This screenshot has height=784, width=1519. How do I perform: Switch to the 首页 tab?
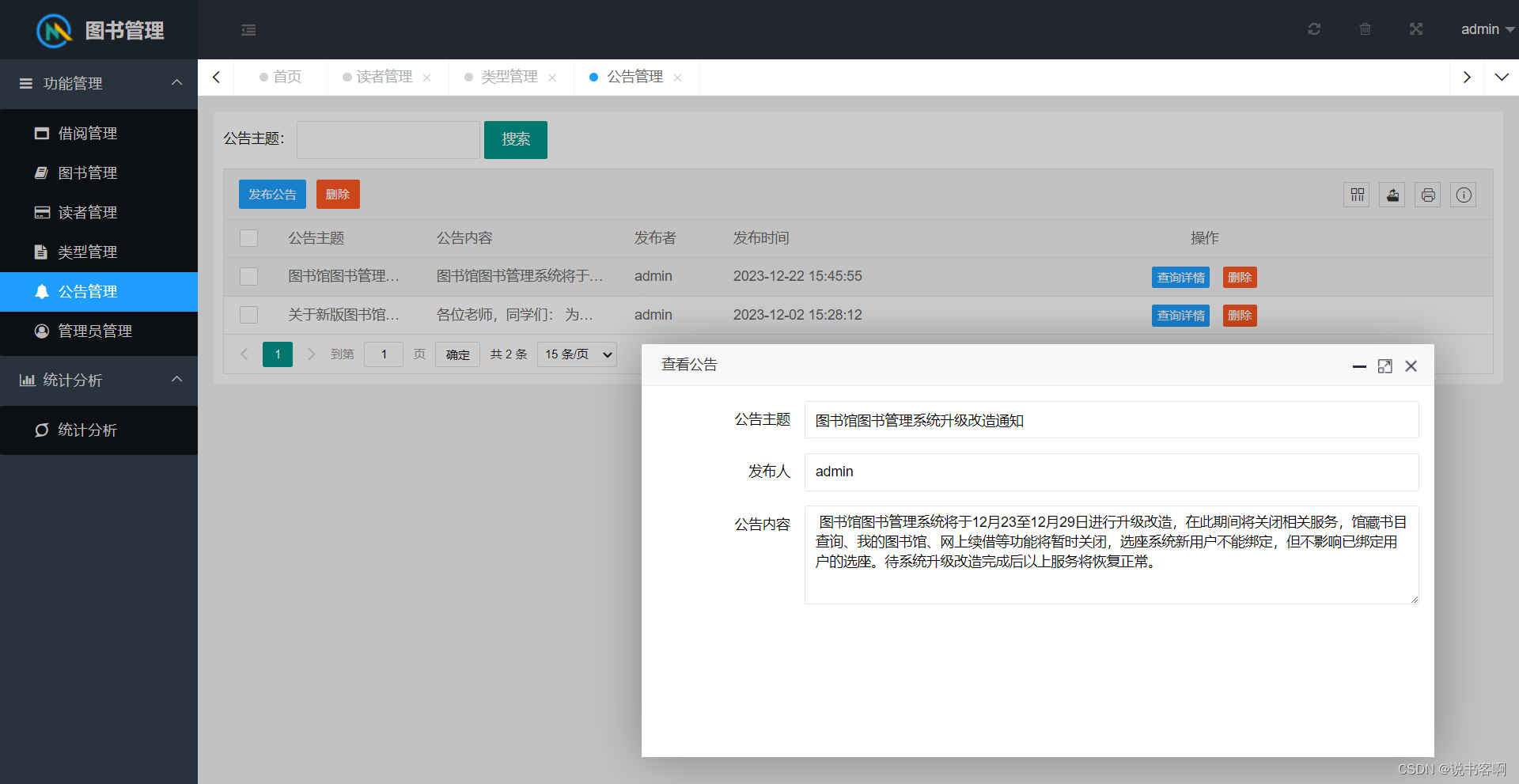[x=281, y=77]
